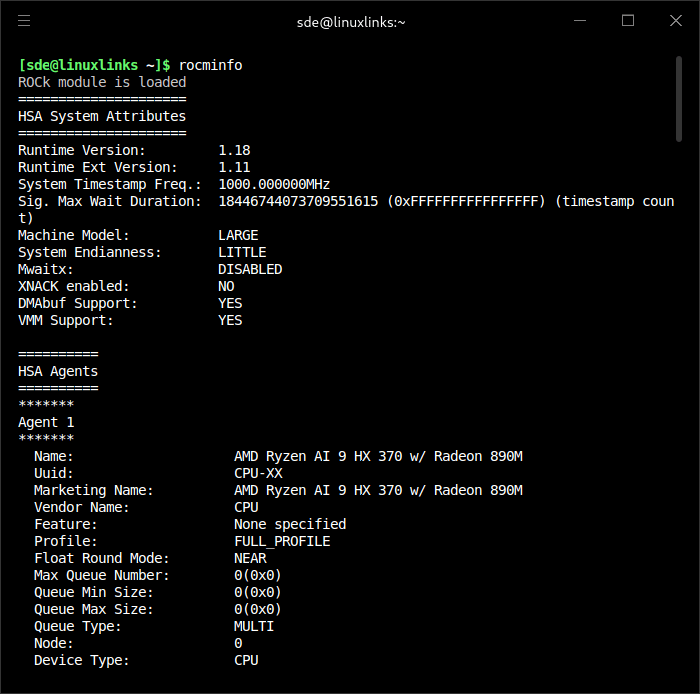The width and height of the screenshot is (700, 694).
Task: Select Runtime Version value 1.18
Action: (x=234, y=150)
